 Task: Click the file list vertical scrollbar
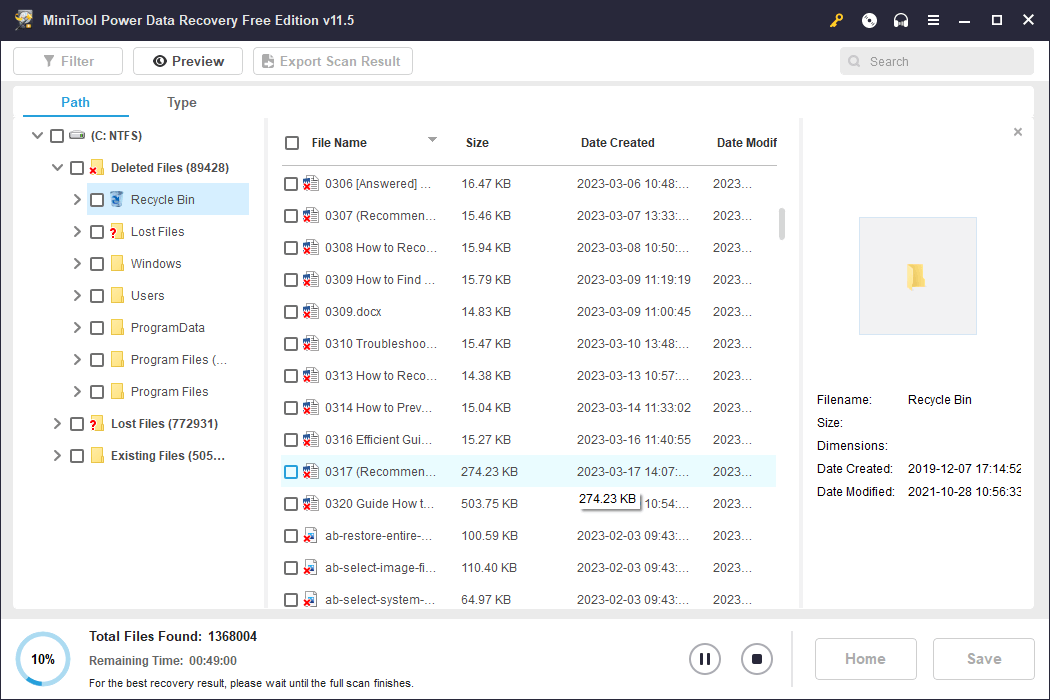click(x=782, y=224)
